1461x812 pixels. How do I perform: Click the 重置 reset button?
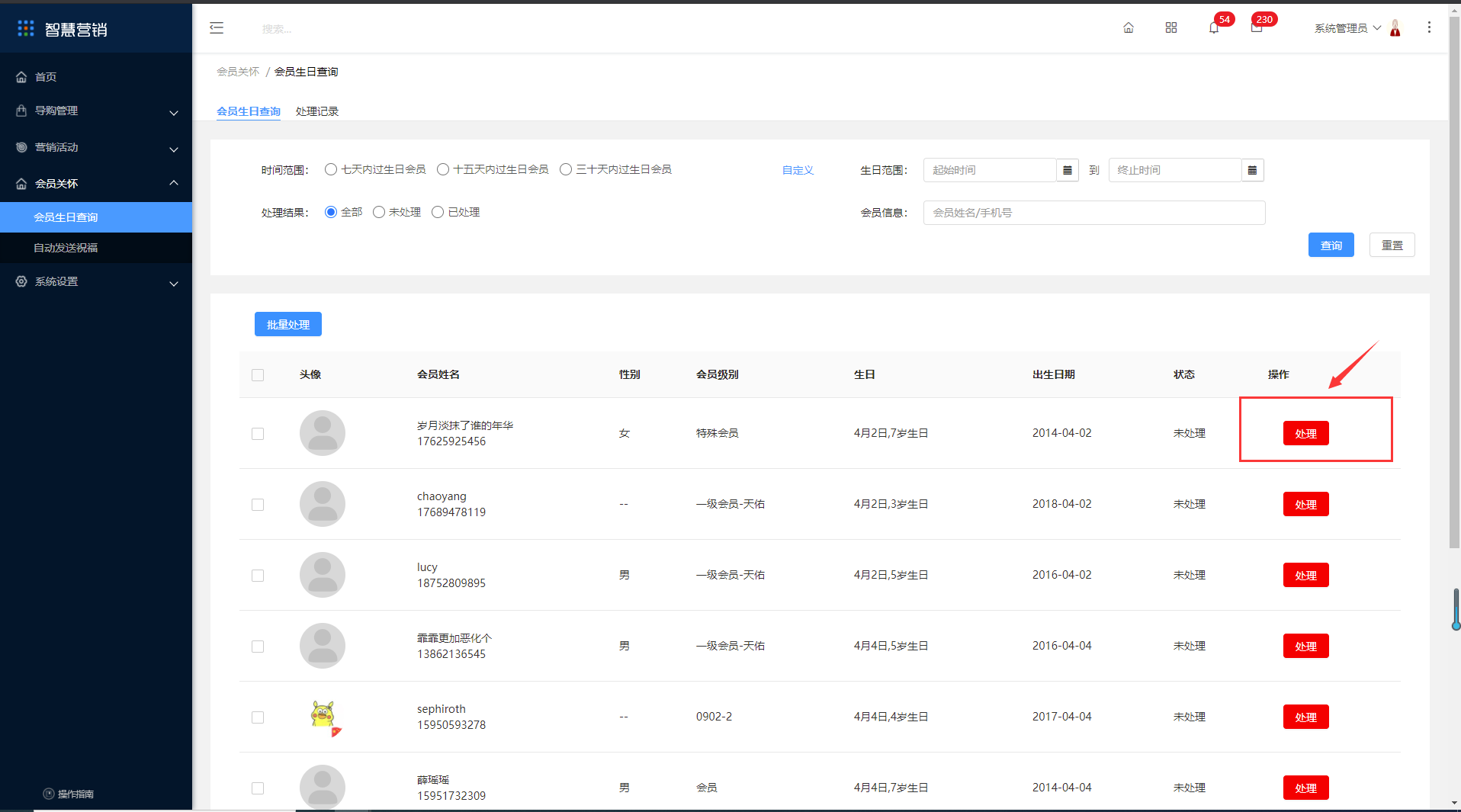click(x=1392, y=245)
